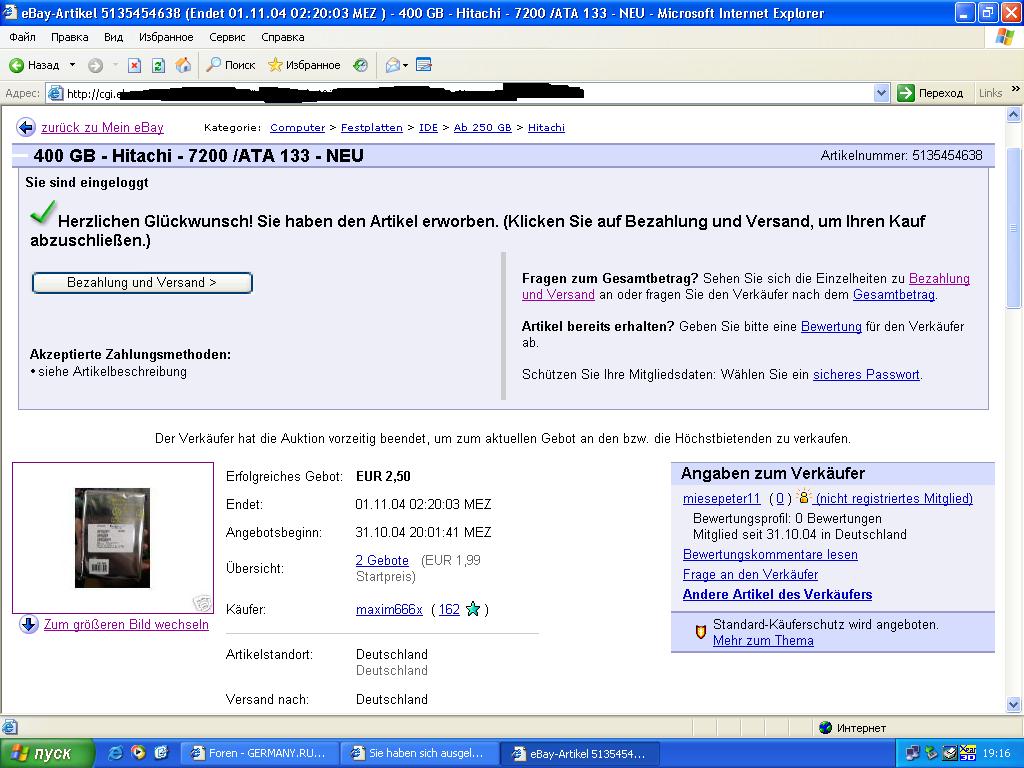The width and height of the screenshot is (1024, 768).
Task: Open the Hitachi category link
Action: [x=546, y=127]
